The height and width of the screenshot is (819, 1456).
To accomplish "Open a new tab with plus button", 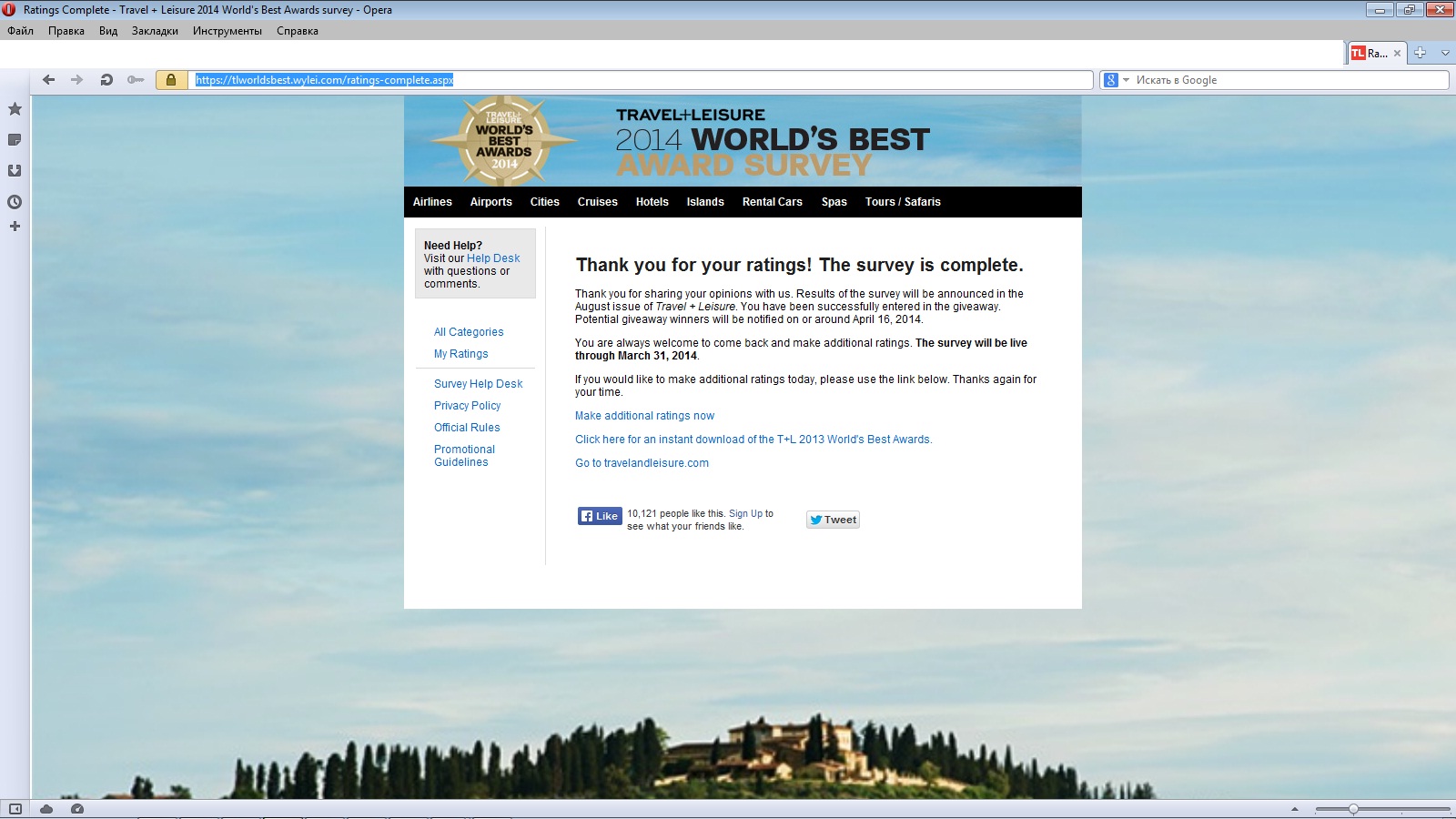I will click(1420, 53).
